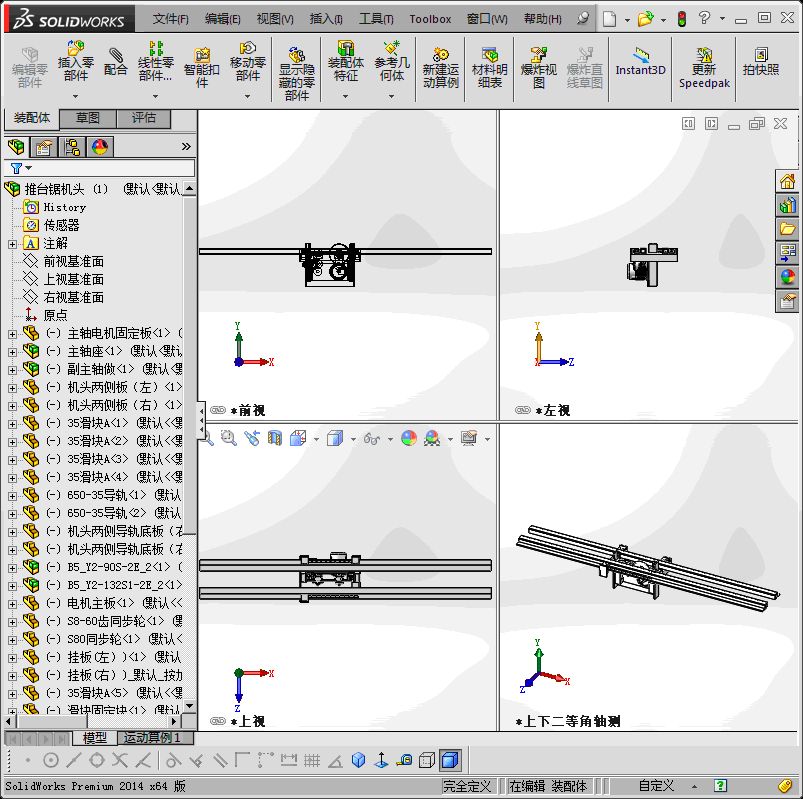Image resolution: width=803 pixels, height=799 pixels.
Task: Click Zoom to Area in view toolbar
Action: click(228, 438)
